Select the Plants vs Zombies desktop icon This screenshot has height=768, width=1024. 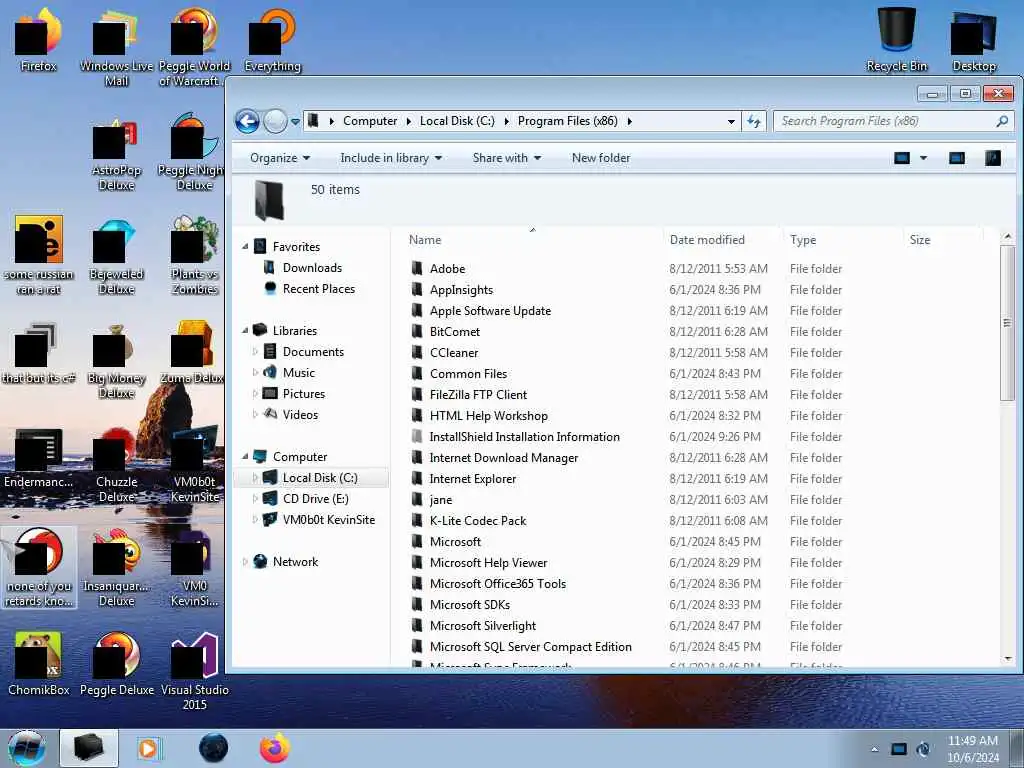(195, 255)
